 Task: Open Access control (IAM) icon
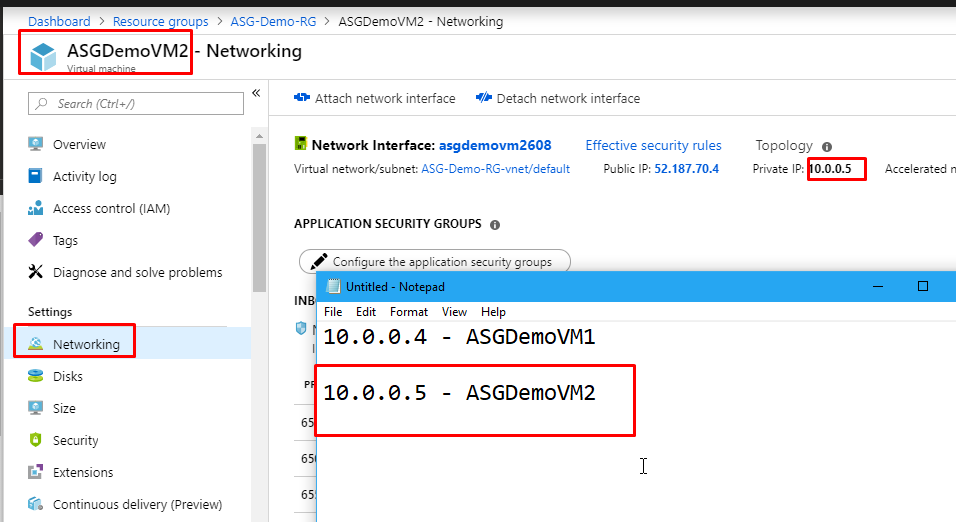point(36,208)
